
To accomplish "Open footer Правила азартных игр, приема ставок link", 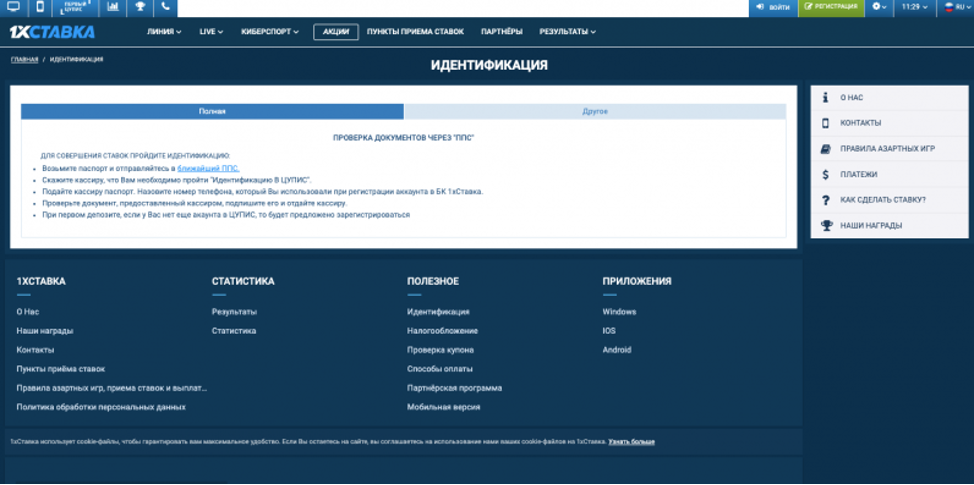I will pyautogui.click(x=112, y=388).
